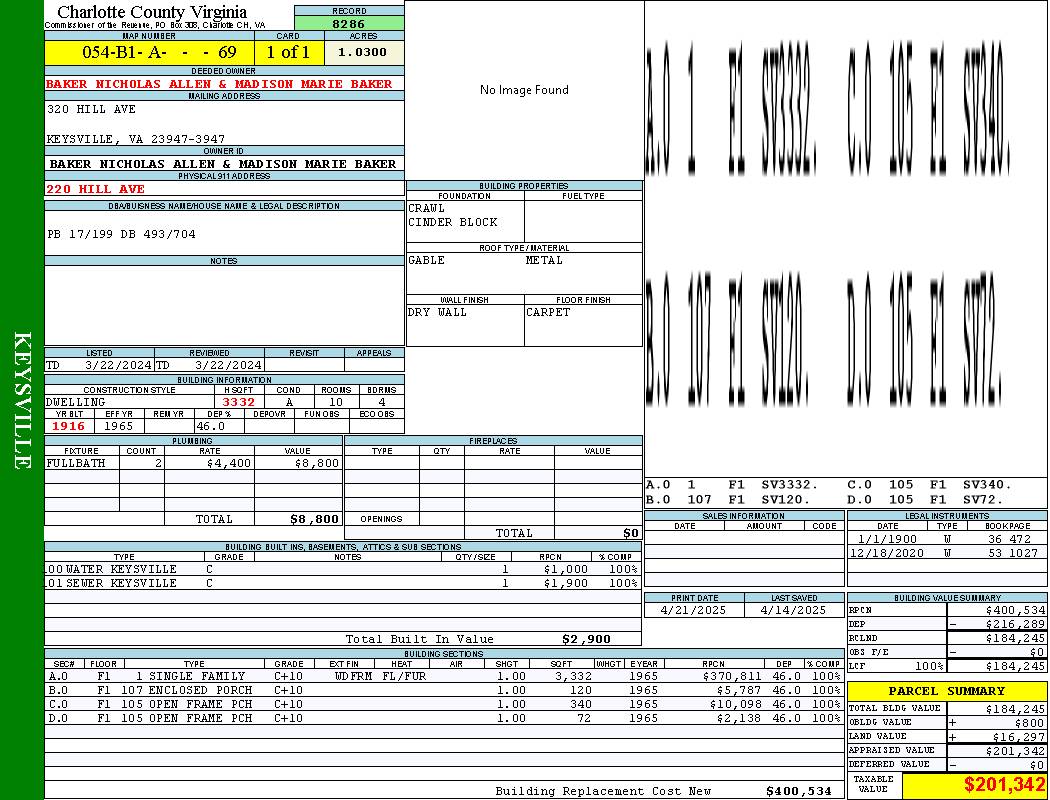Click appraised value $201,342
Viewport: 1050px width, 800px height.
pos(1015,751)
